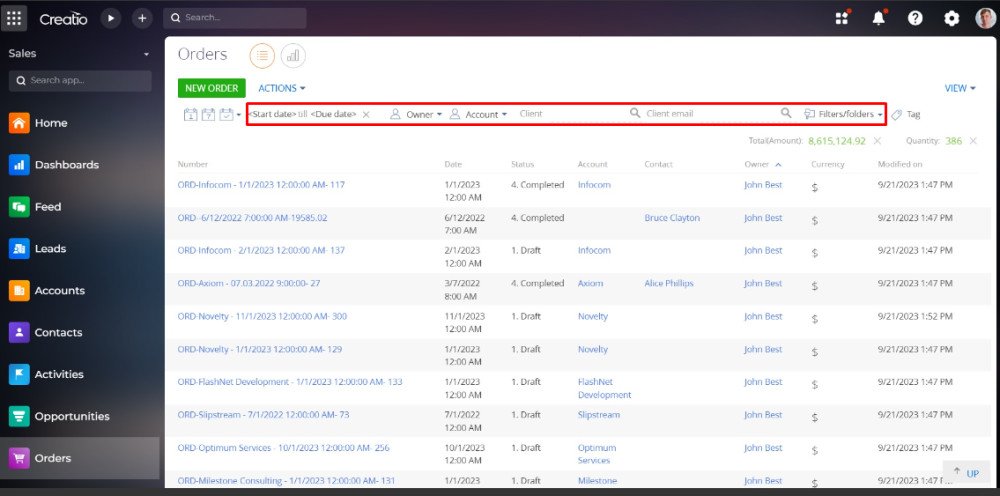Viewport: 1000px width, 496px height.
Task: Sort by the Owner column header
Action: click(756, 164)
